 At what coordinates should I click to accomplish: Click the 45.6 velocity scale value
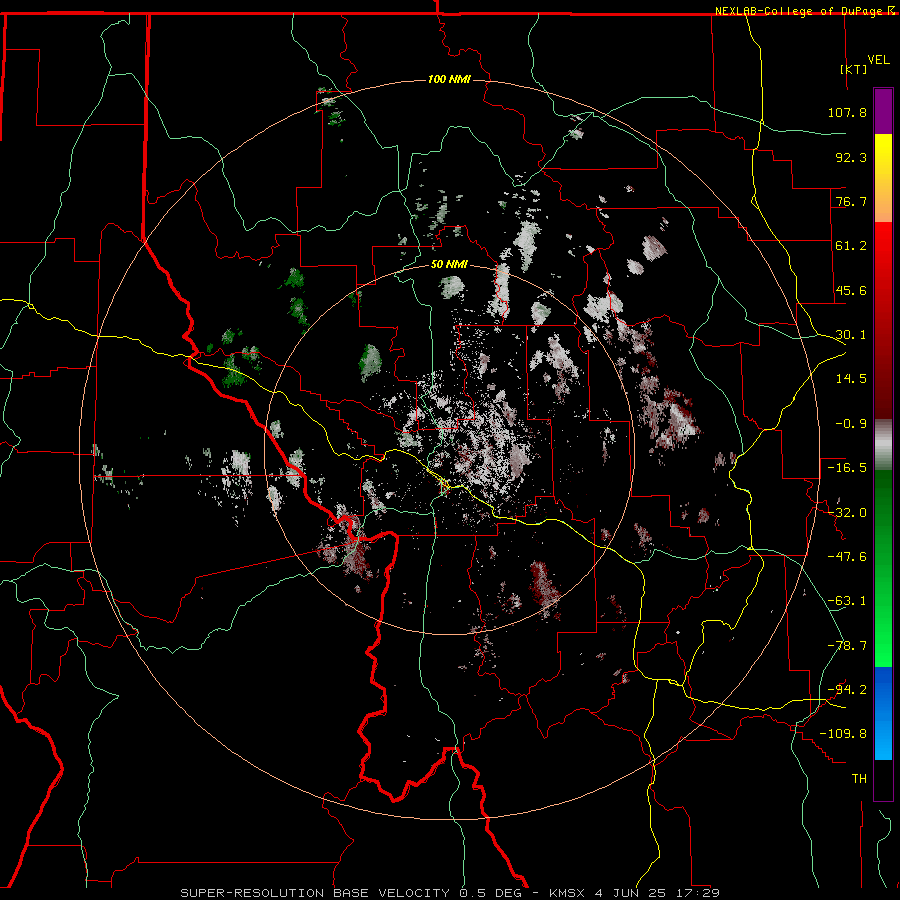[x=851, y=290]
